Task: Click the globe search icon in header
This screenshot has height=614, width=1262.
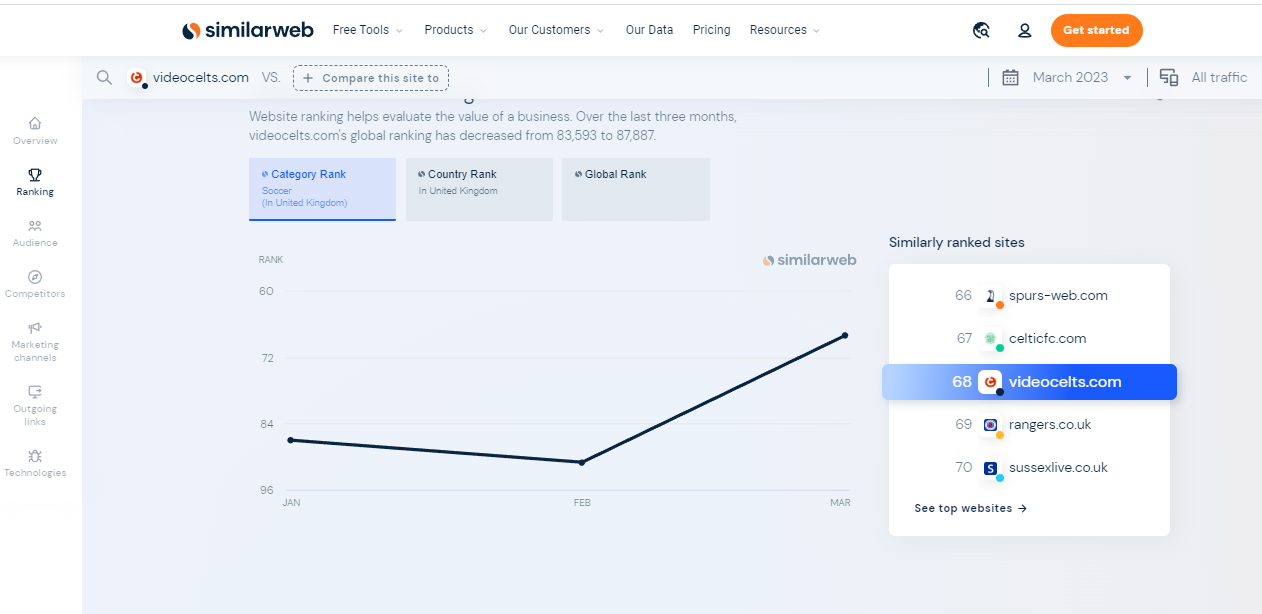Action: pos(981,31)
